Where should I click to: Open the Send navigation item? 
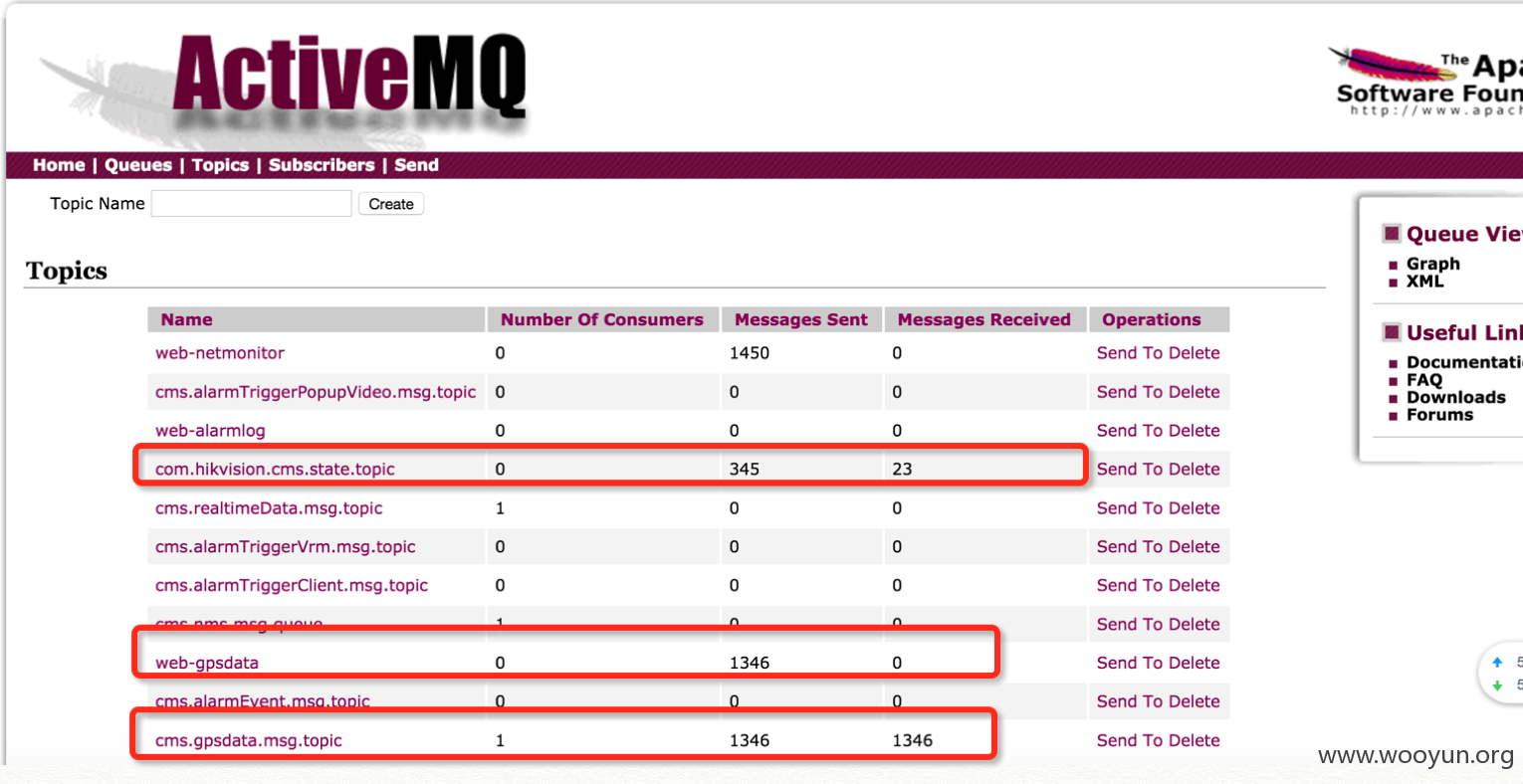click(x=416, y=165)
